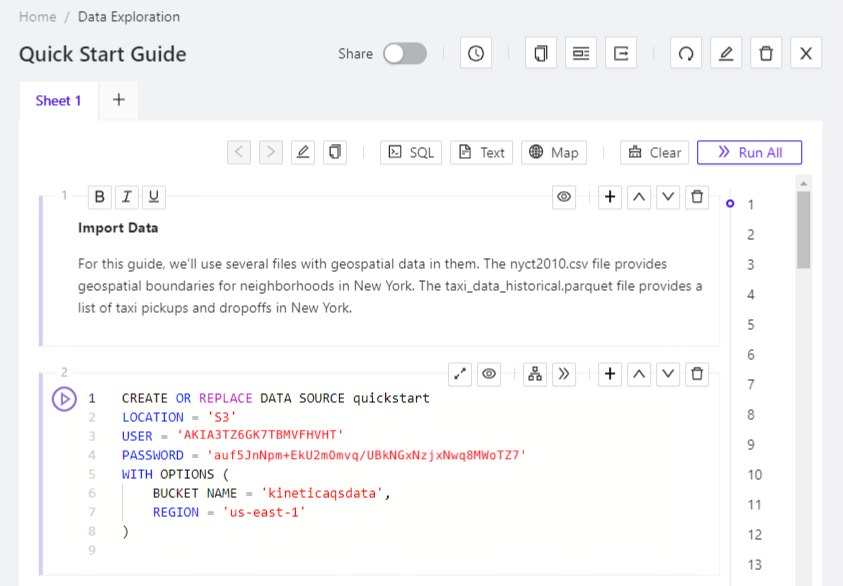
Task: Click the Run All button
Action: pyautogui.click(x=749, y=152)
